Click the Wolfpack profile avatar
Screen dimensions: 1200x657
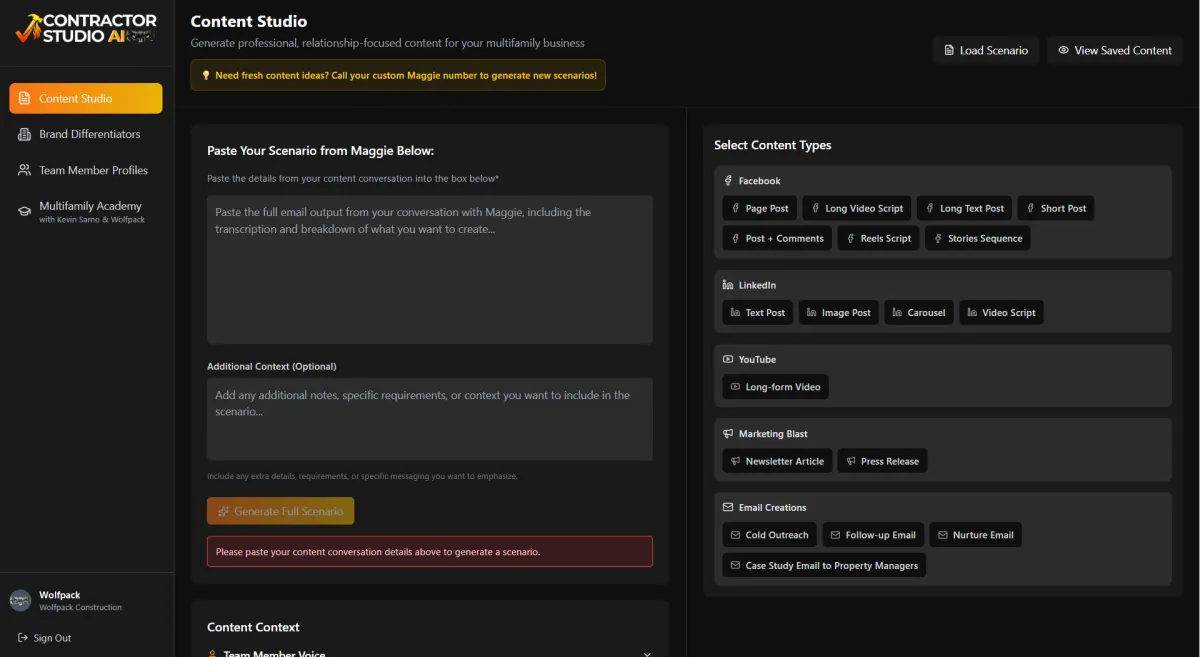20,600
